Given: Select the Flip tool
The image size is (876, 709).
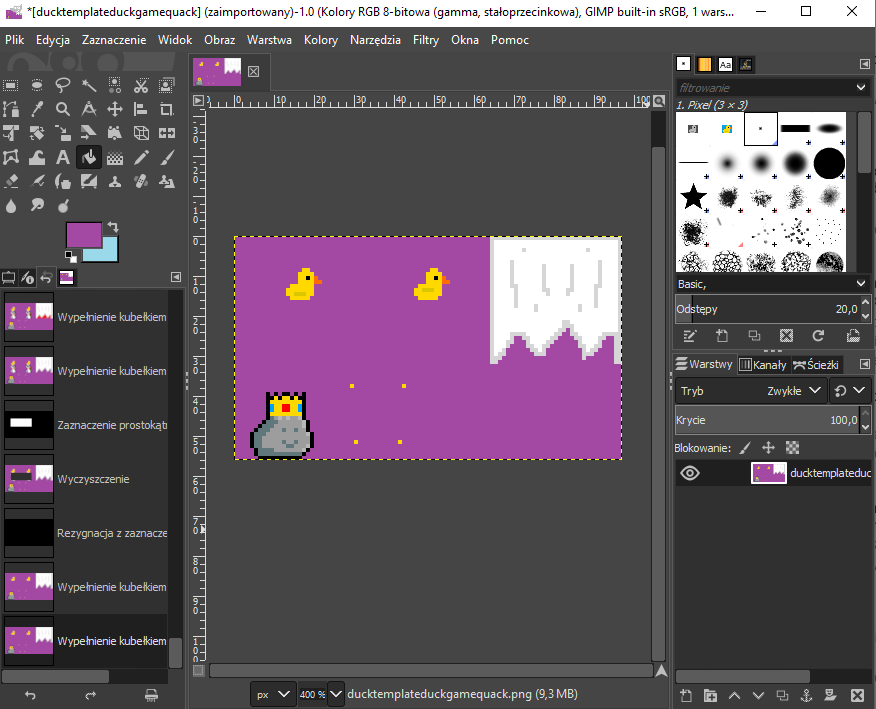Looking at the screenshot, I should click(x=166, y=133).
